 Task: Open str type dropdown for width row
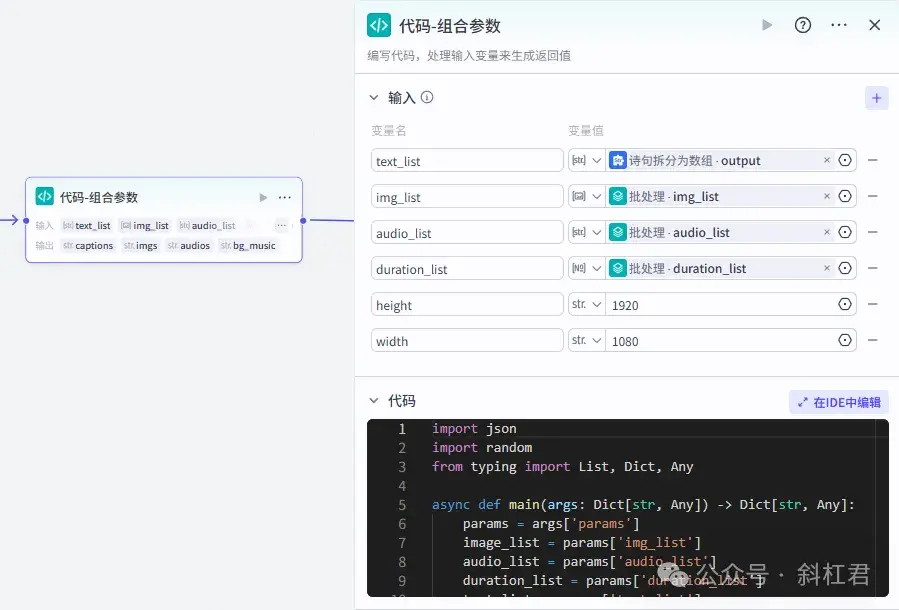[x=587, y=341]
